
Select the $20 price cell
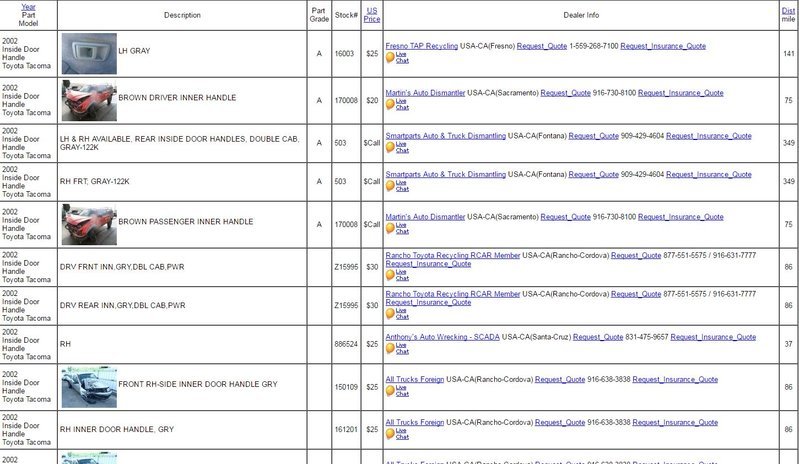coord(372,101)
